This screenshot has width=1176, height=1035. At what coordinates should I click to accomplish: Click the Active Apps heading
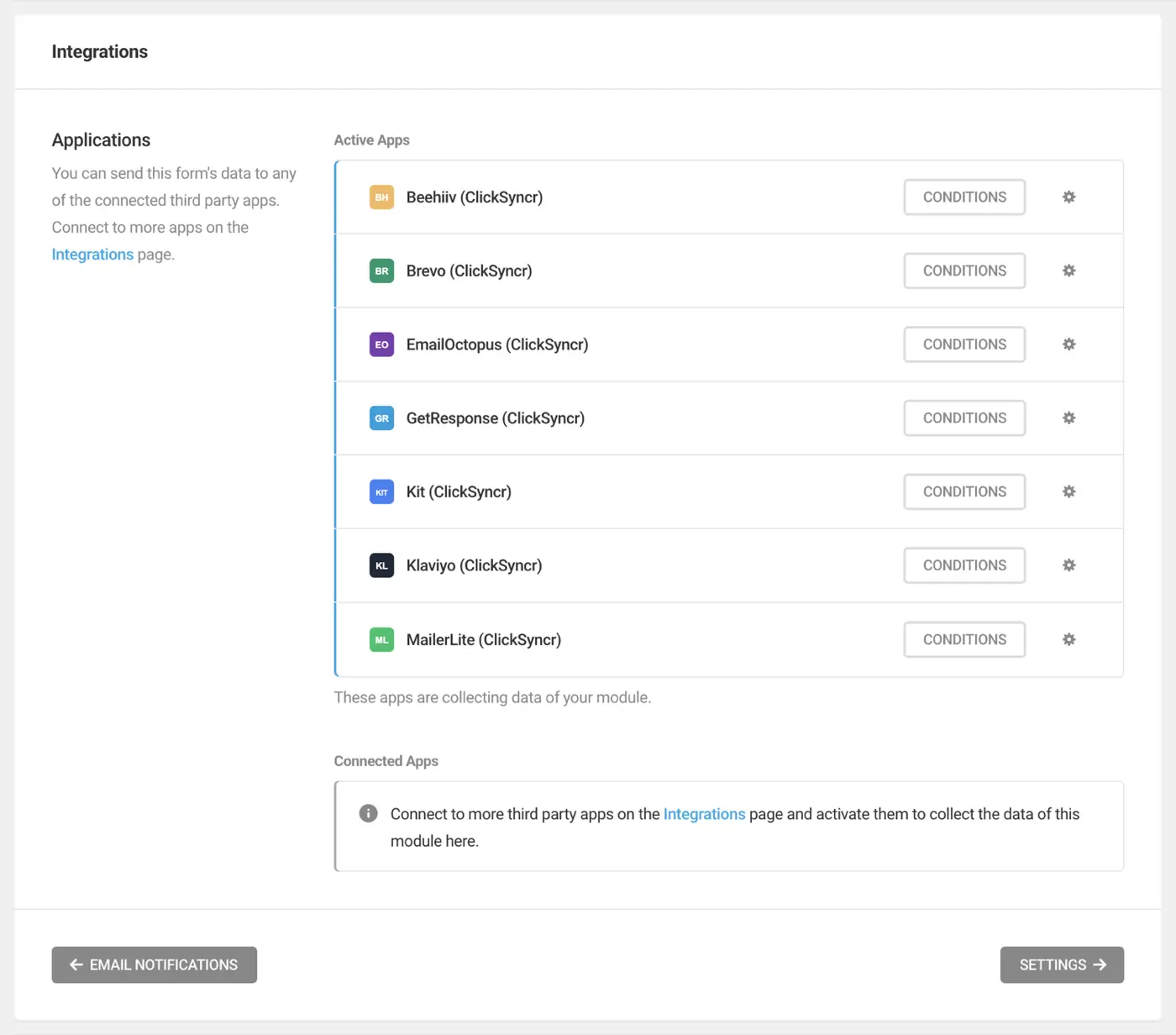371,140
